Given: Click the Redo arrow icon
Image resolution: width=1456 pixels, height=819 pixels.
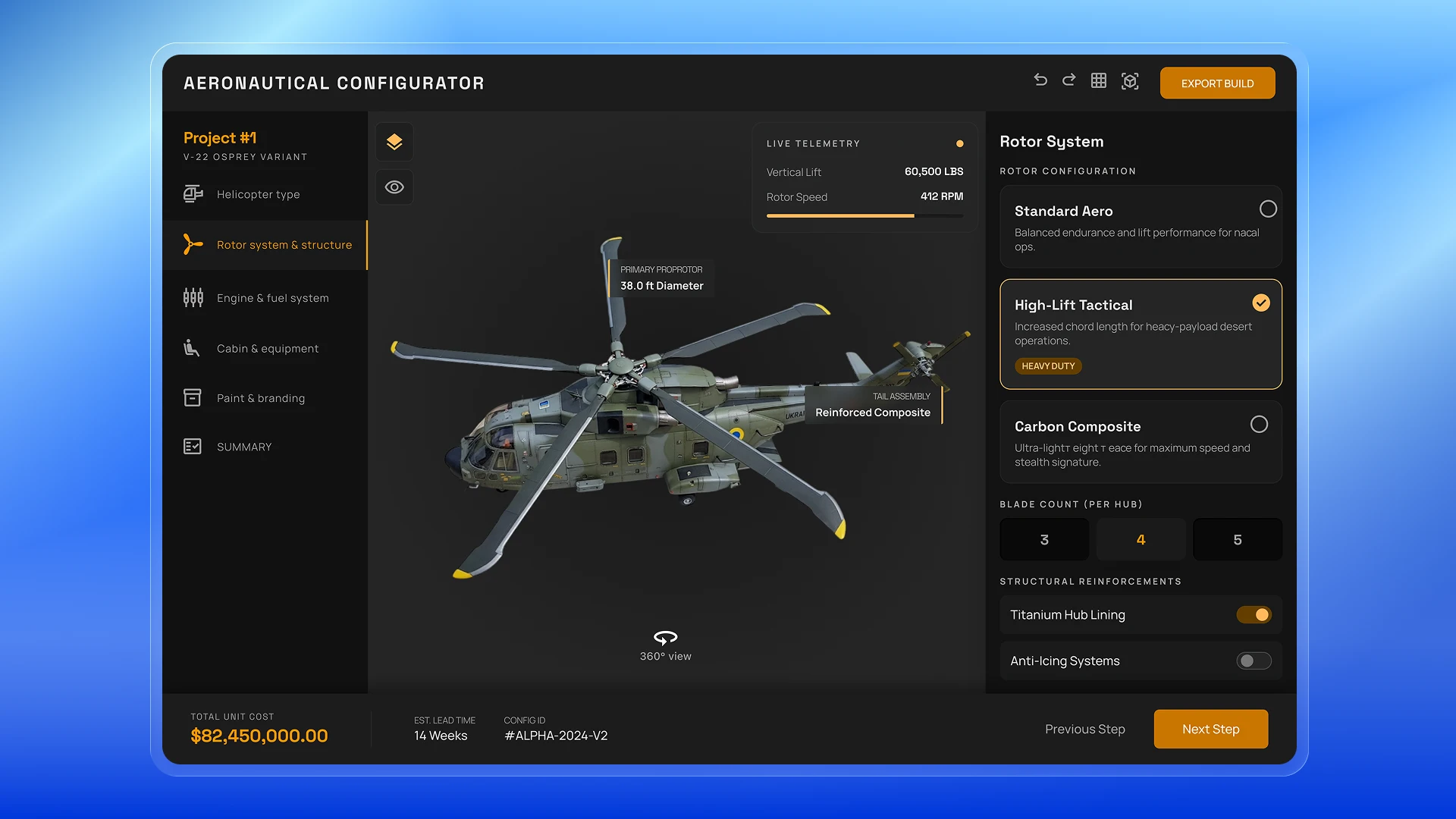Looking at the screenshot, I should tap(1068, 80).
